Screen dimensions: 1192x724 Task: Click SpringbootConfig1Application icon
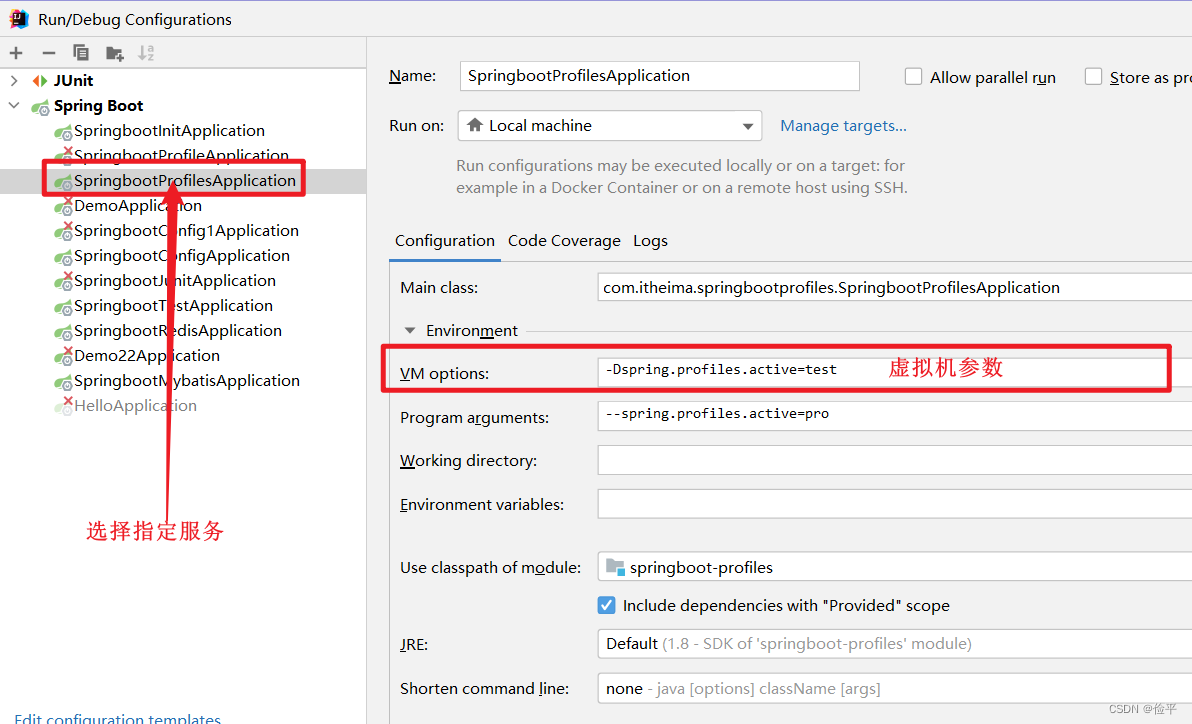tap(63, 231)
